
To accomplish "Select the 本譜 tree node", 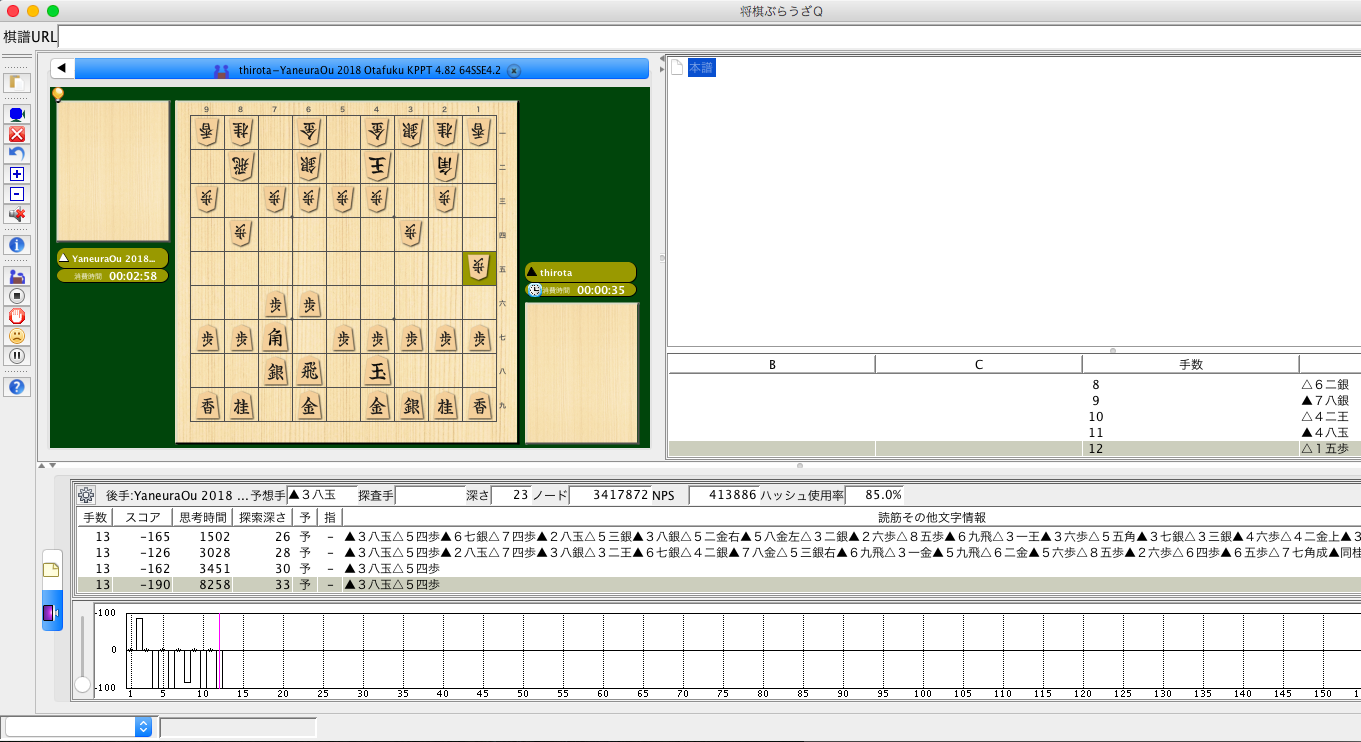I will pyautogui.click(x=701, y=68).
